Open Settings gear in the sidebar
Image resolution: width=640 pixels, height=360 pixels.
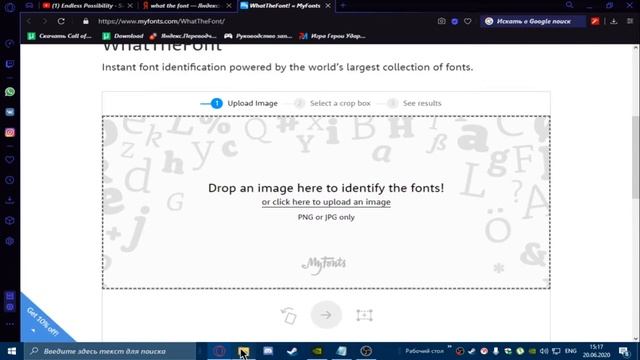tap(10, 241)
